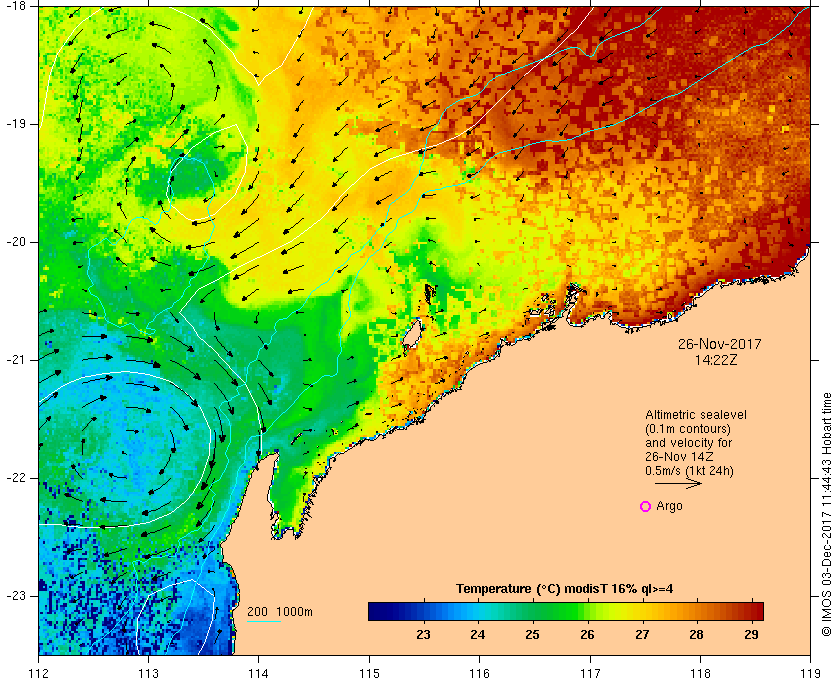Click the '200 1000m' depth contour label
Image resolution: width=840 pixels, height=680 pixels.
pyautogui.click(x=280, y=612)
